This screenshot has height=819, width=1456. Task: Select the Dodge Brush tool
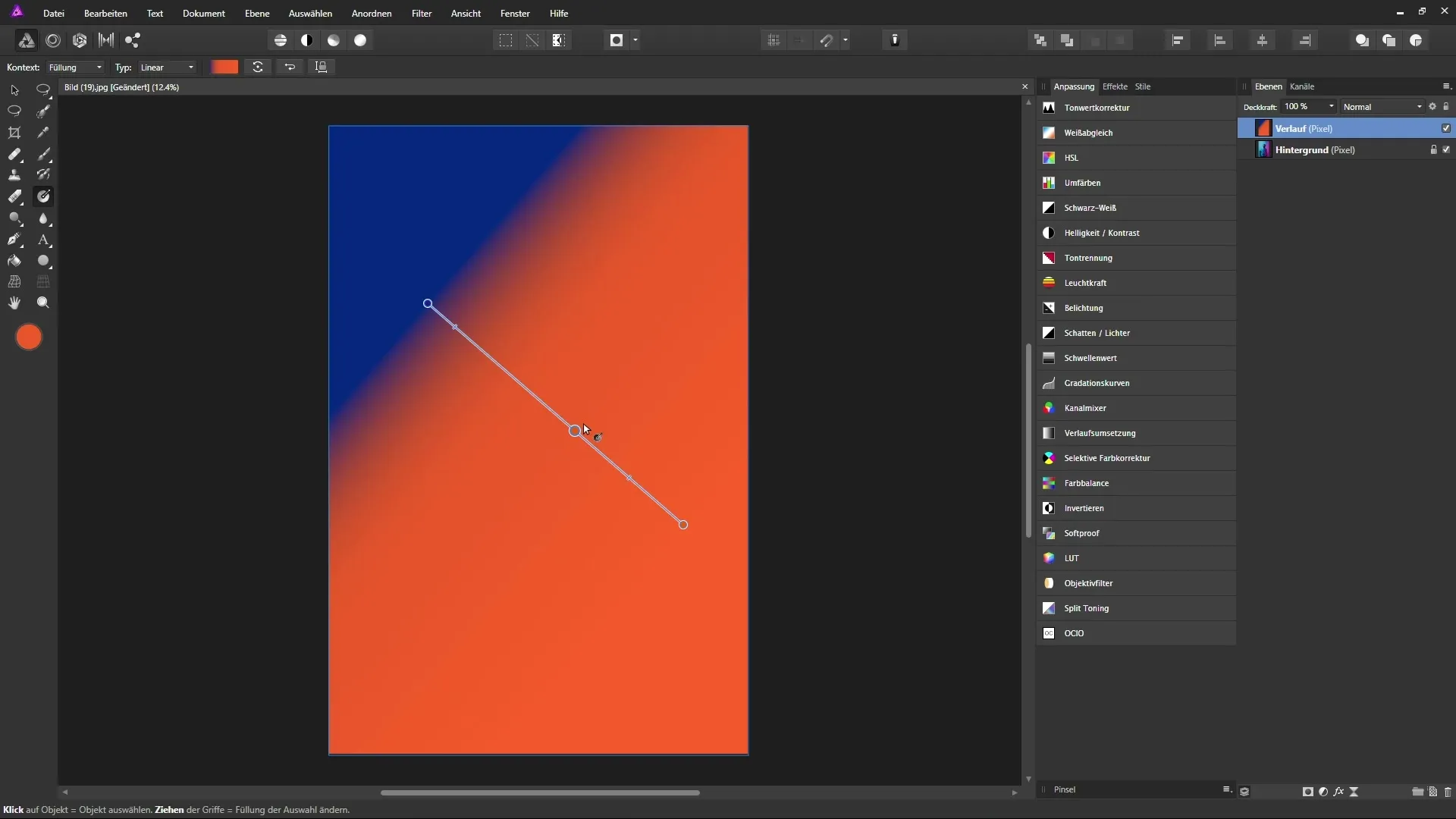14,218
